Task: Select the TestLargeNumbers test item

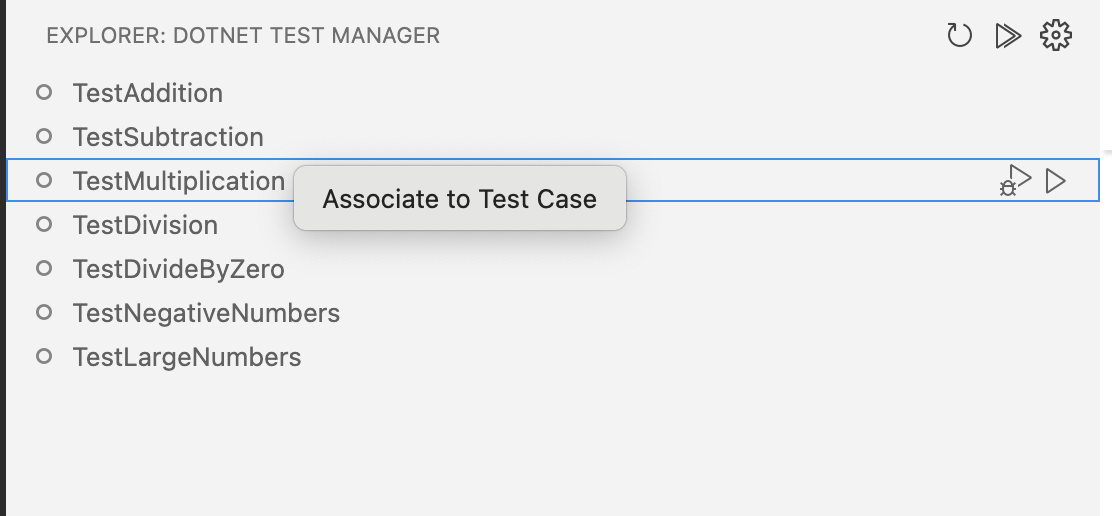Action: click(x=187, y=357)
